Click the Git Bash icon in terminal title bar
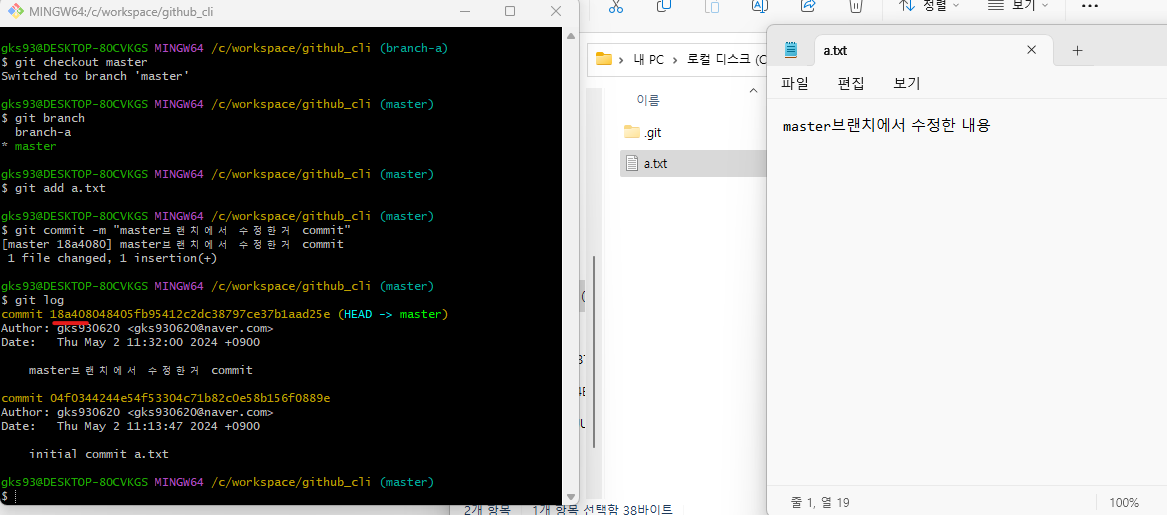 [15, 12]
